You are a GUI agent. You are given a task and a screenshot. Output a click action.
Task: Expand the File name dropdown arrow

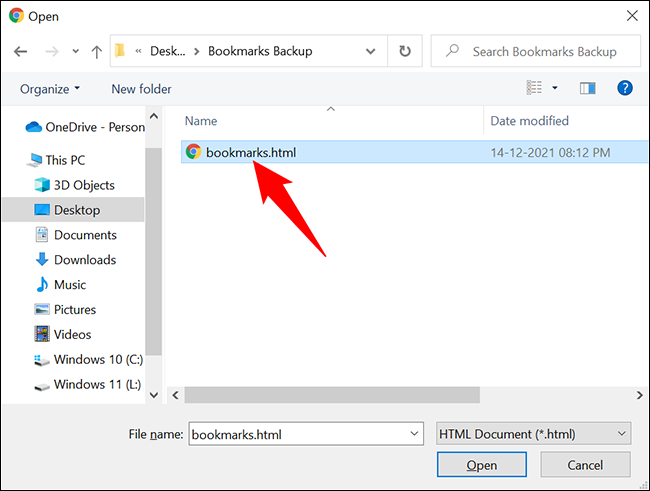414,433
